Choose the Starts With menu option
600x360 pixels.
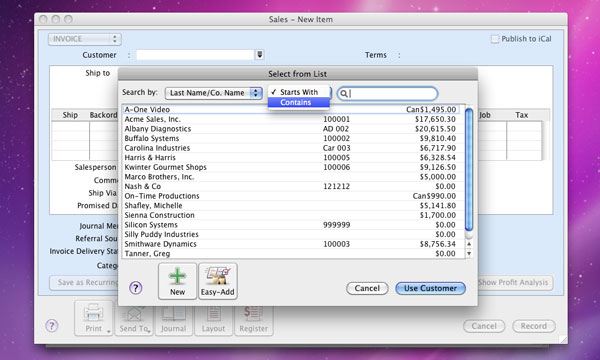coord(298,92)
